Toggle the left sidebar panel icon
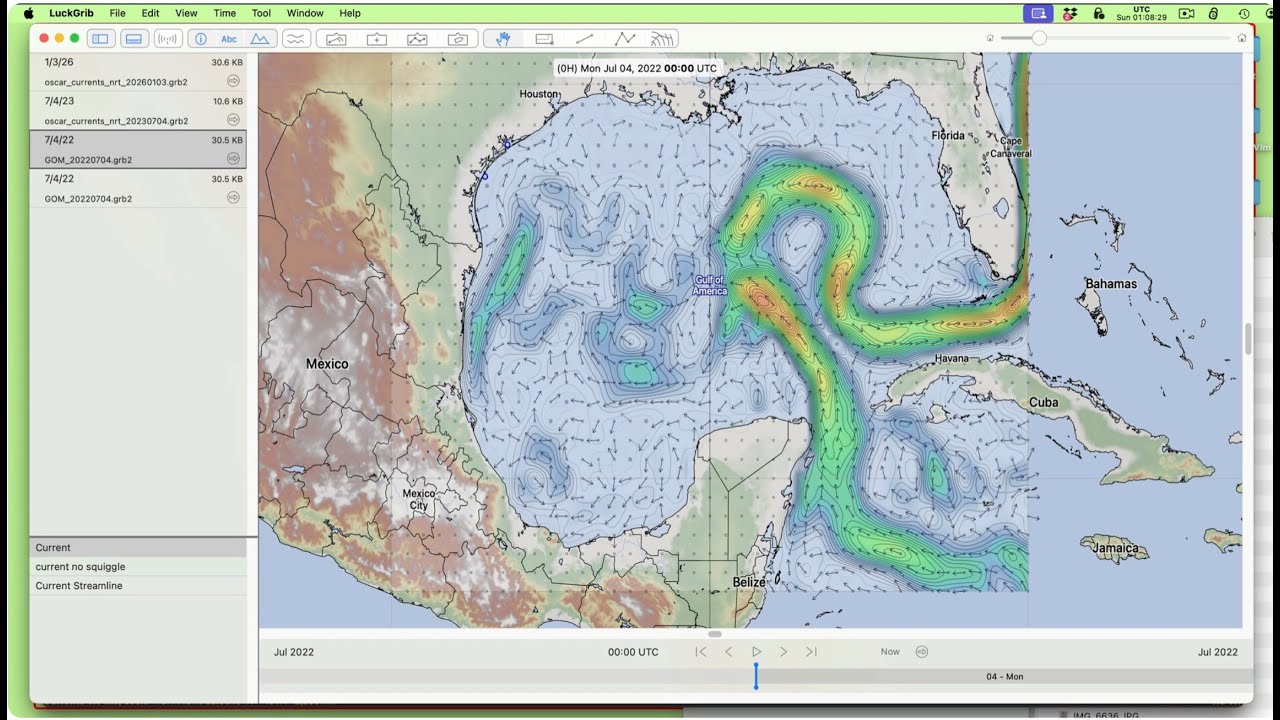This screenshot has height=720, width=1280. pos(100,39)
